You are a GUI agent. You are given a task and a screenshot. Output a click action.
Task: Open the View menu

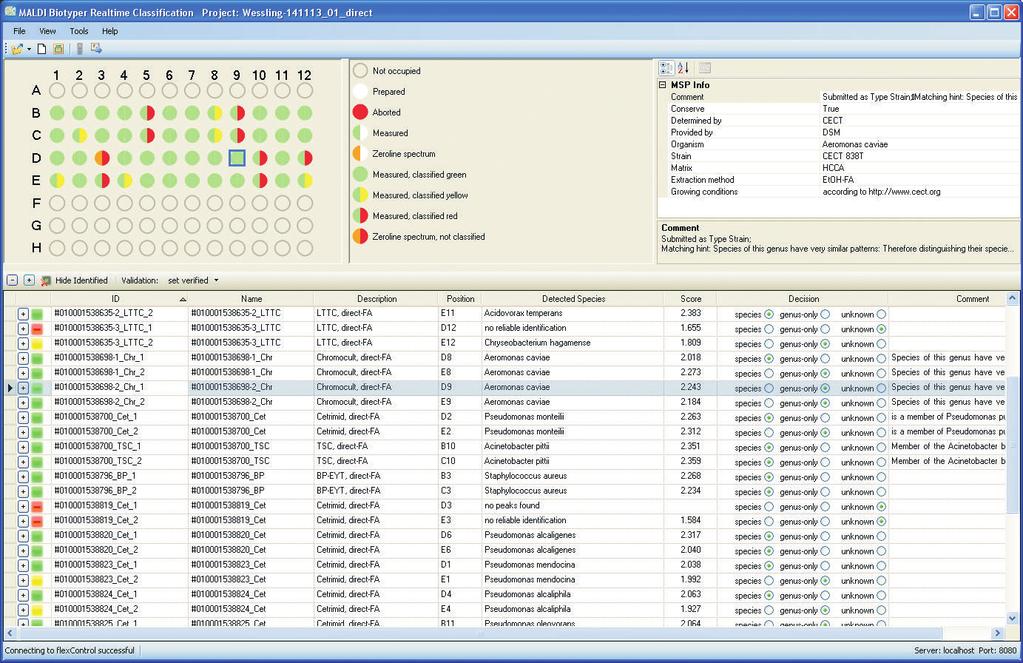[48, 31]
